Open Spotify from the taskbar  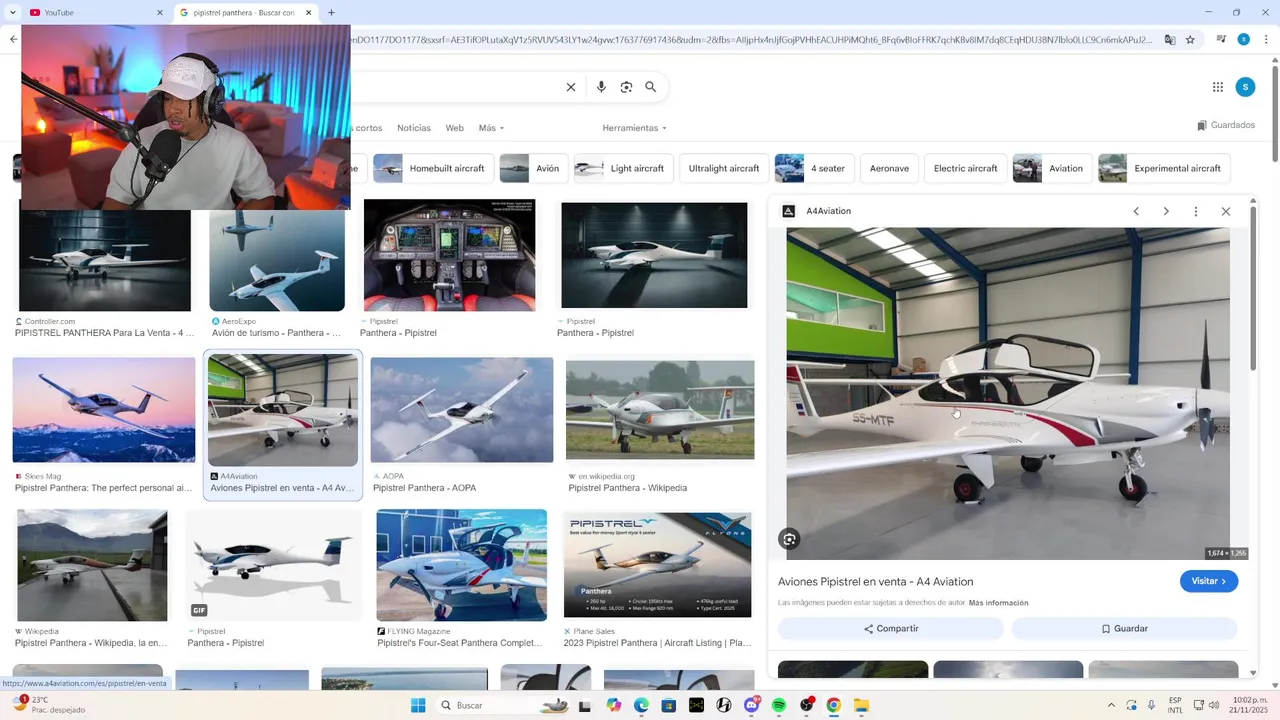pos(779,705)
